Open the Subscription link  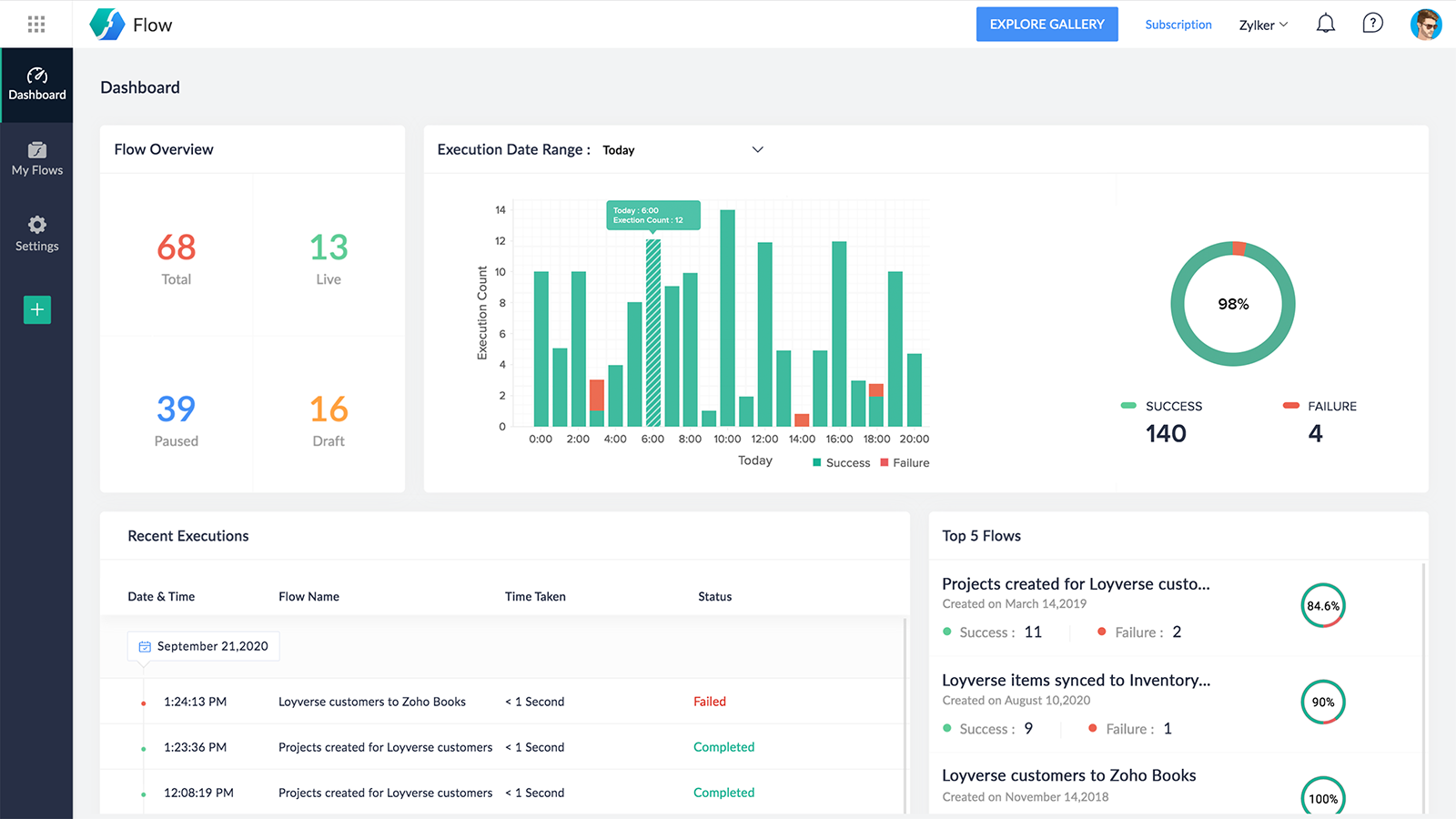(1178, 25)
